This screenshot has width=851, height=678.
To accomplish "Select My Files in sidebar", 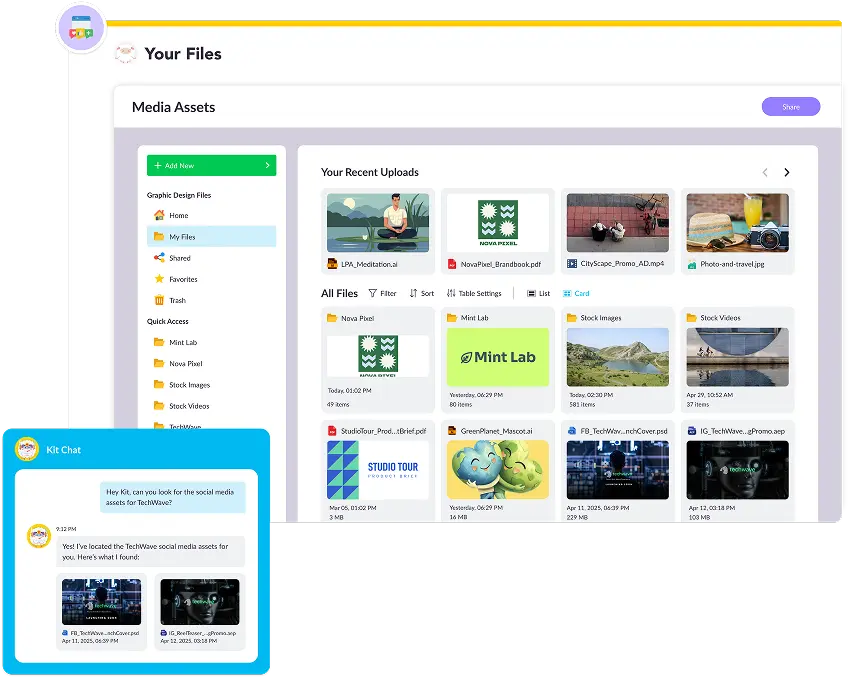I will point(212,237).
